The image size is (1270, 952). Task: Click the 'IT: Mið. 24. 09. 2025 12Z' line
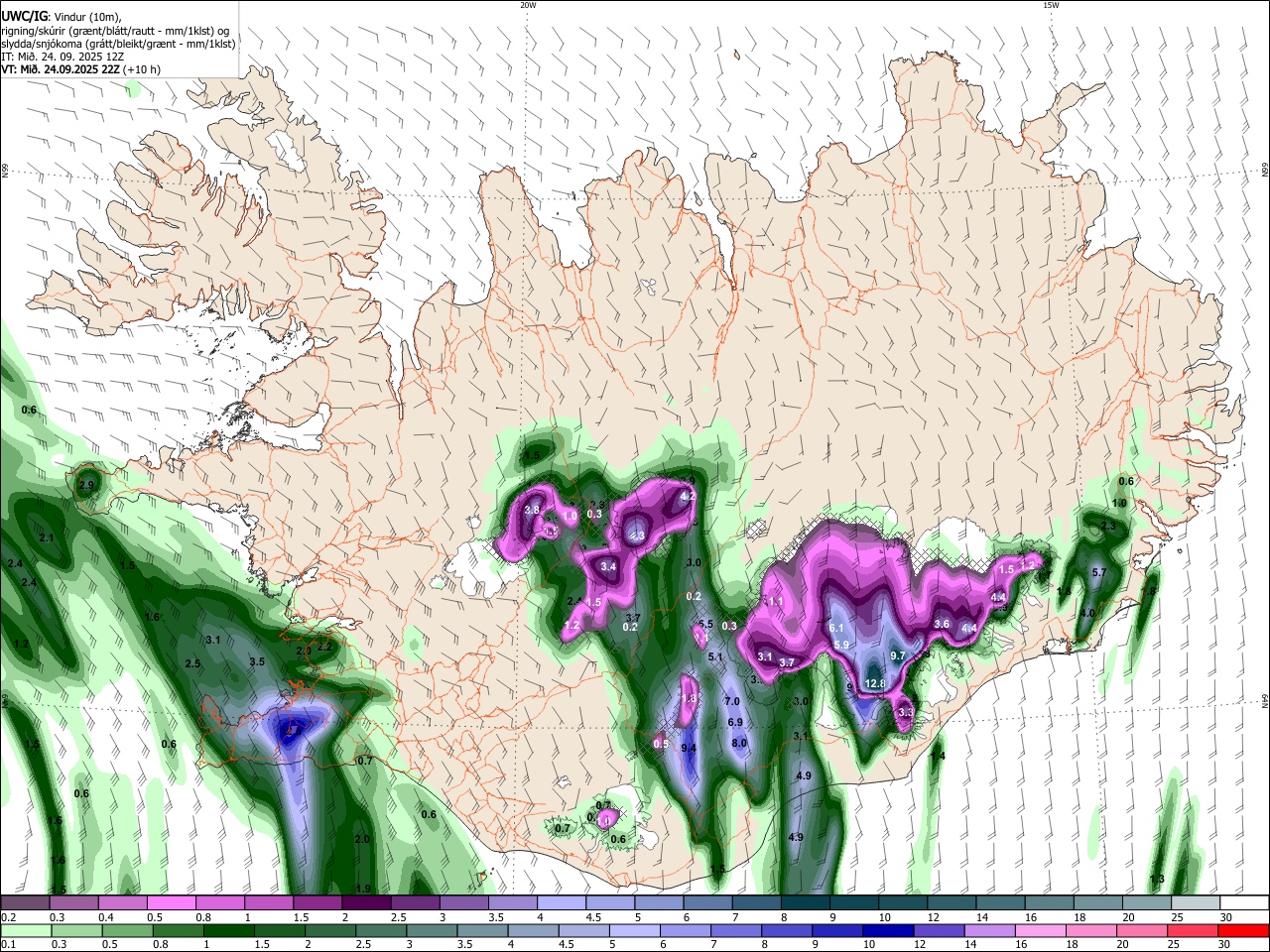click(x=64, y=57)
